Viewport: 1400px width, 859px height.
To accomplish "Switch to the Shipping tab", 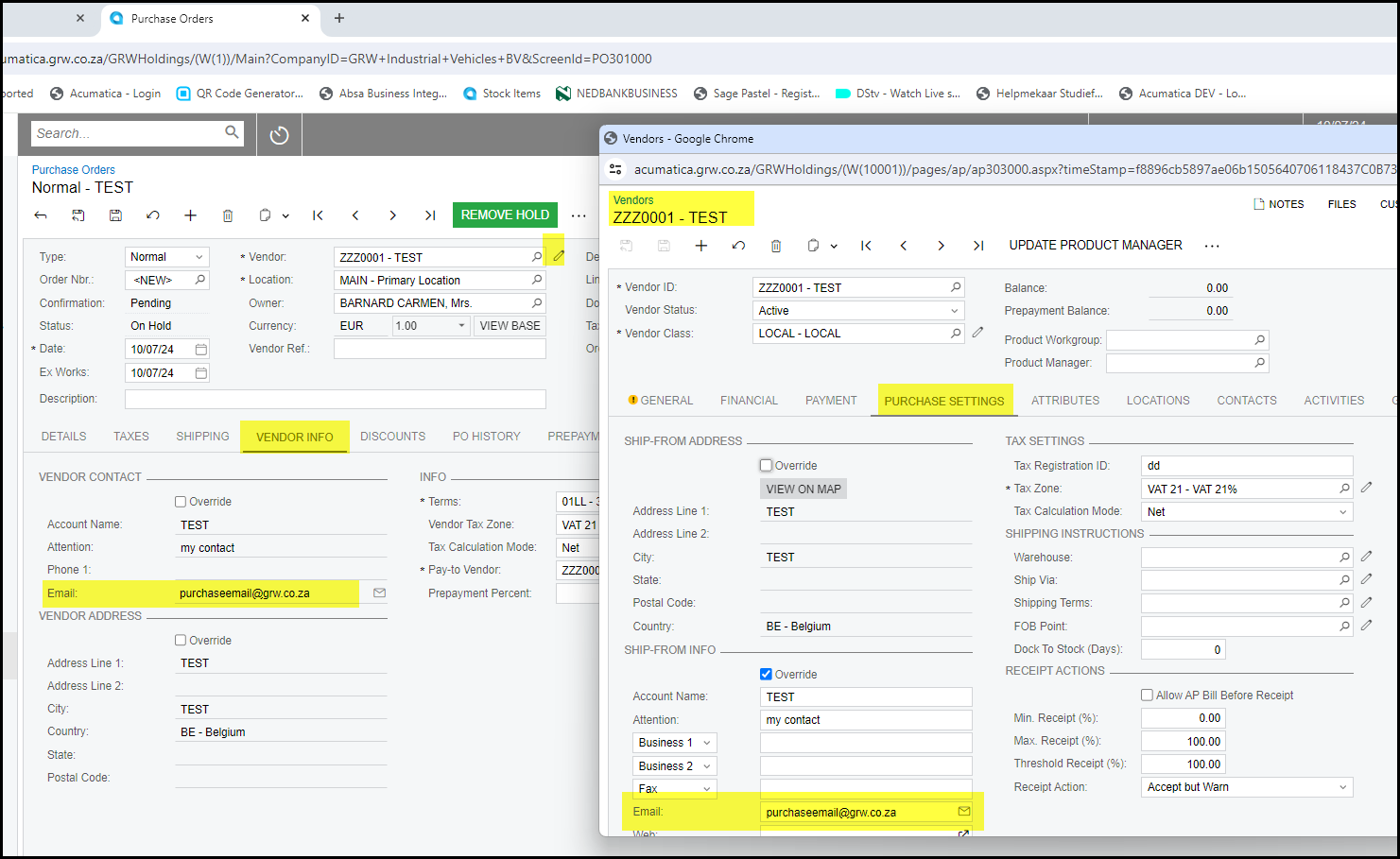I will (202, 437).
